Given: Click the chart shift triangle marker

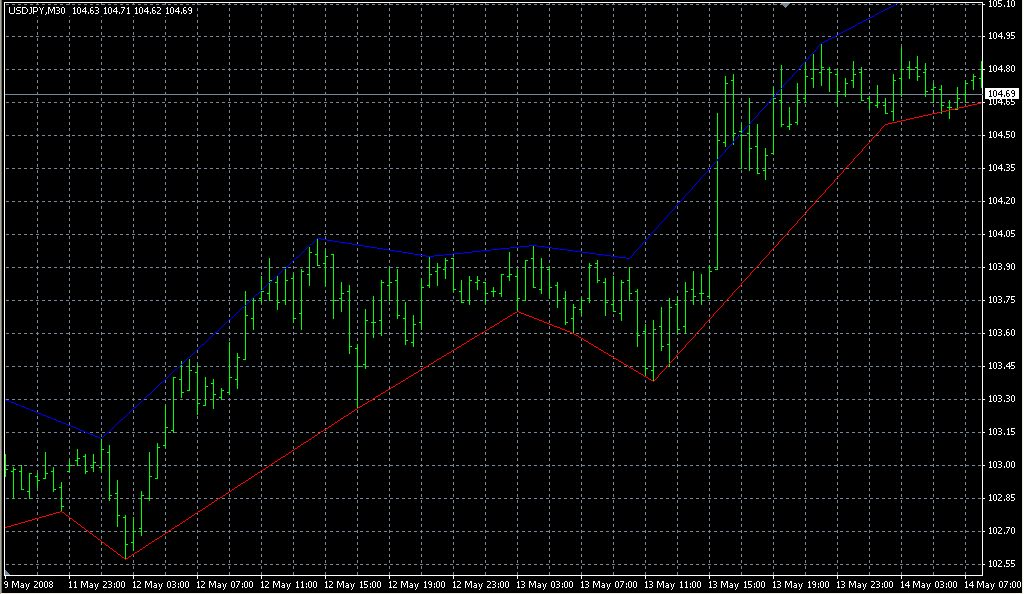Looking at the screenshot, I should pos(785,5).
